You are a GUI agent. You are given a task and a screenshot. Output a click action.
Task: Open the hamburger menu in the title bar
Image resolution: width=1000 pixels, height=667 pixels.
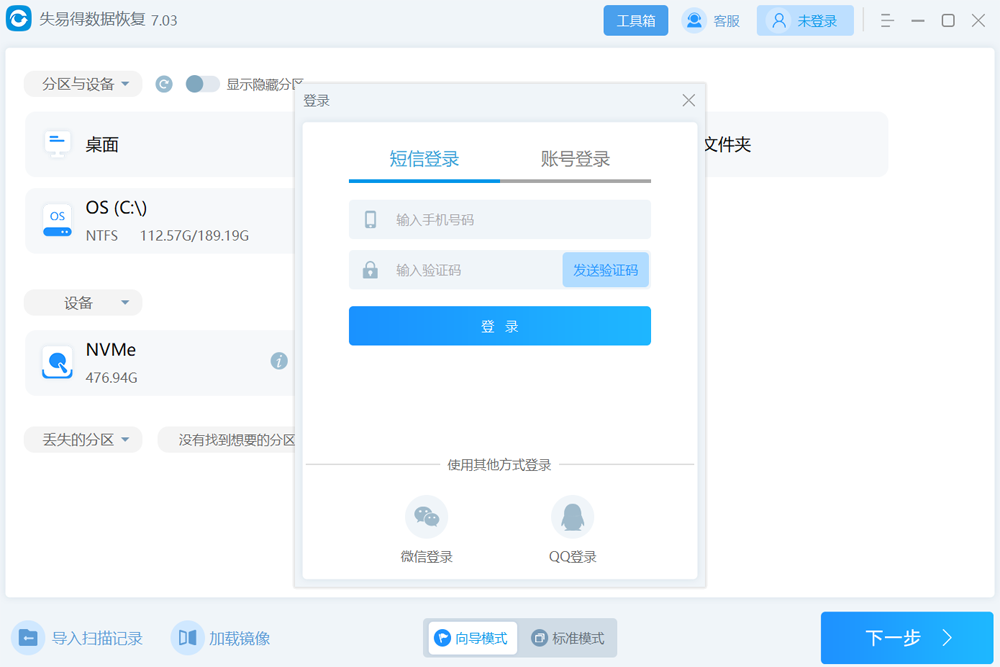coord(886,20)
